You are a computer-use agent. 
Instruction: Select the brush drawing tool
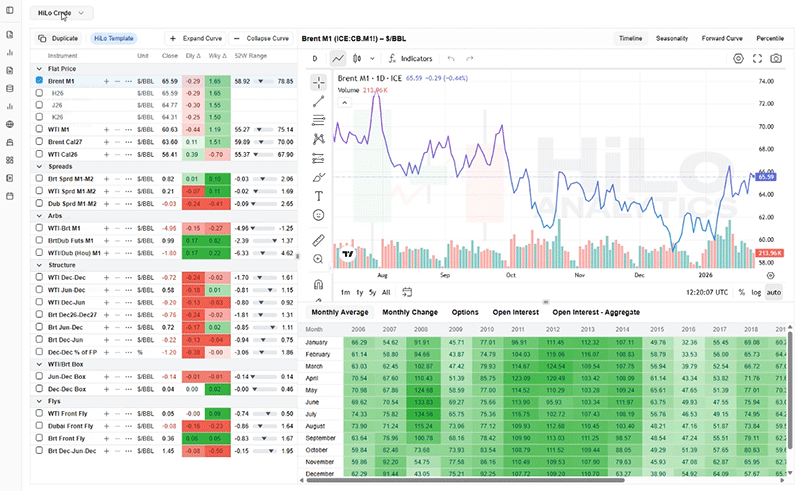(319, 178)
